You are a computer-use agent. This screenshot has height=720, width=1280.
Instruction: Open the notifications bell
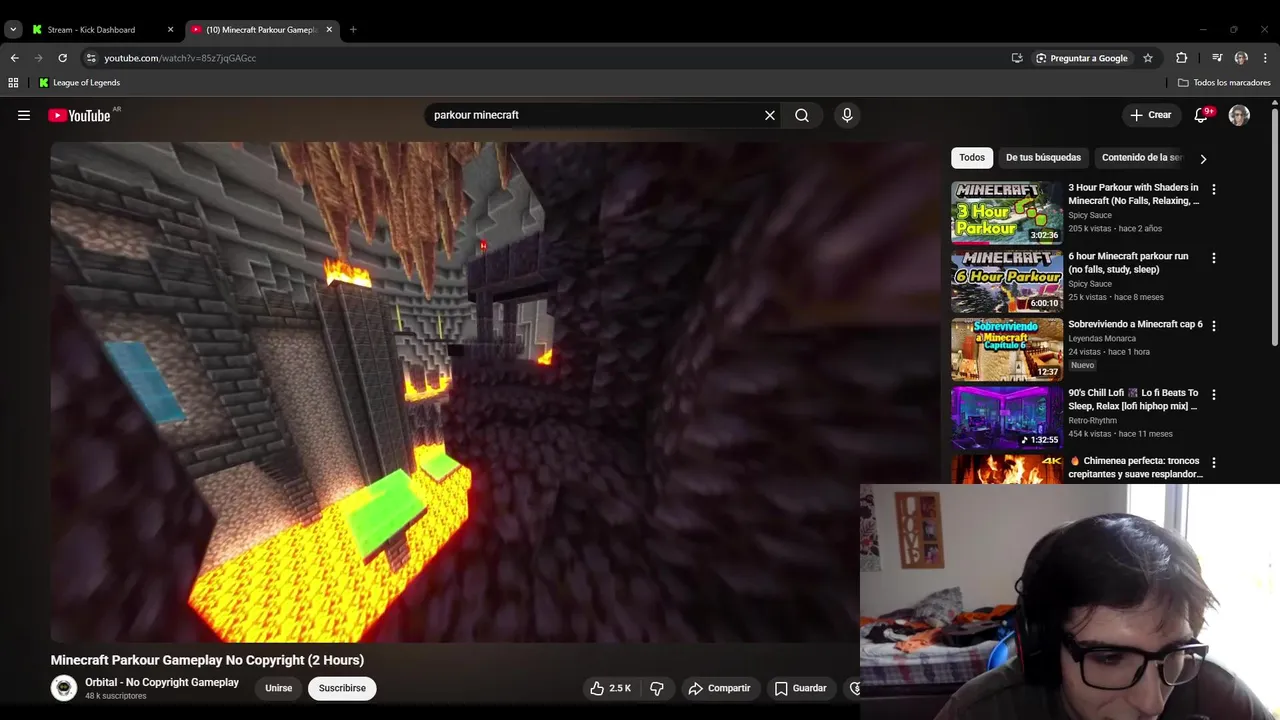tap(1202, 115)
